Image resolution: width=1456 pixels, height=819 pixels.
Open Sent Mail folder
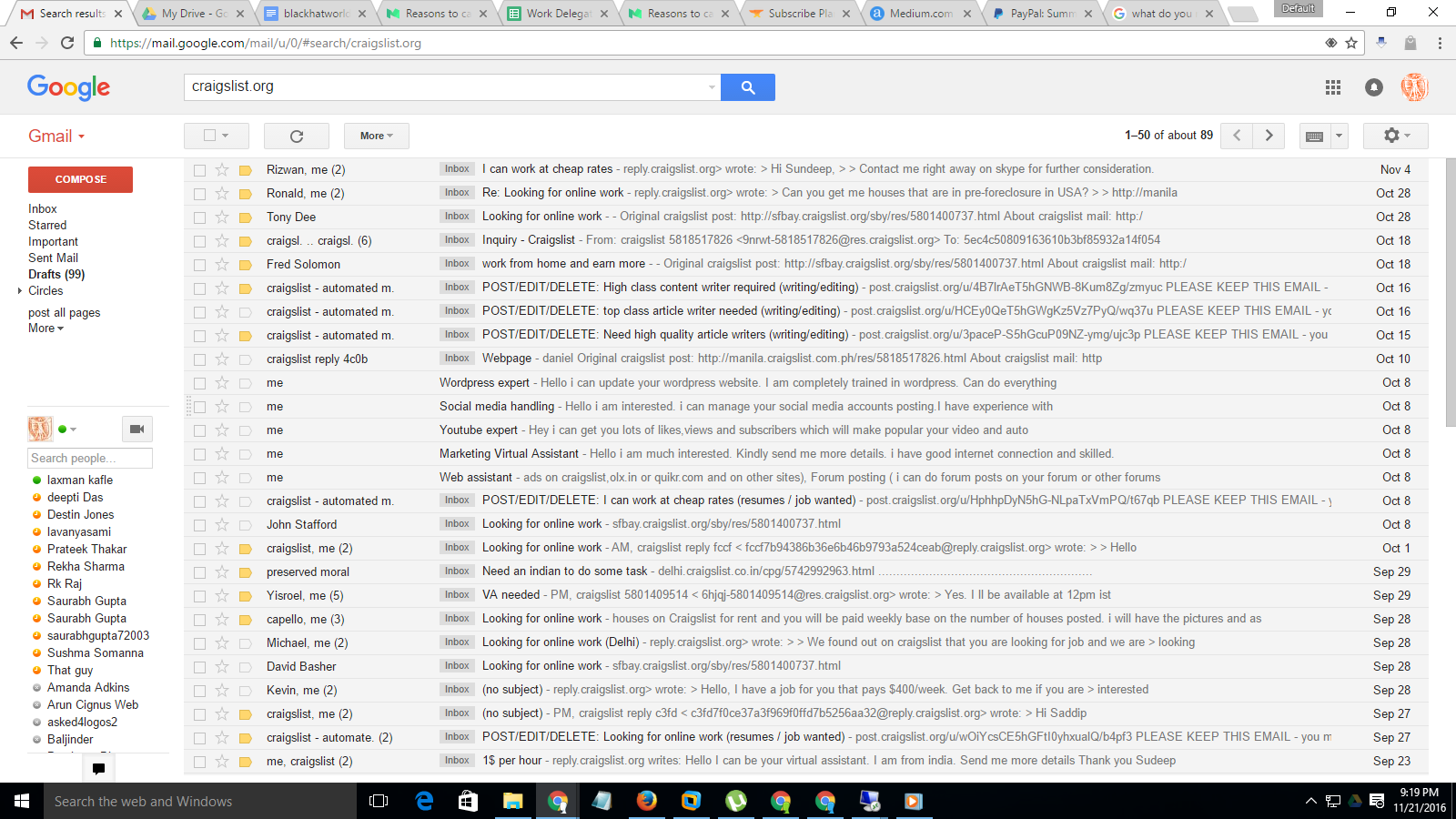(53, 258)
